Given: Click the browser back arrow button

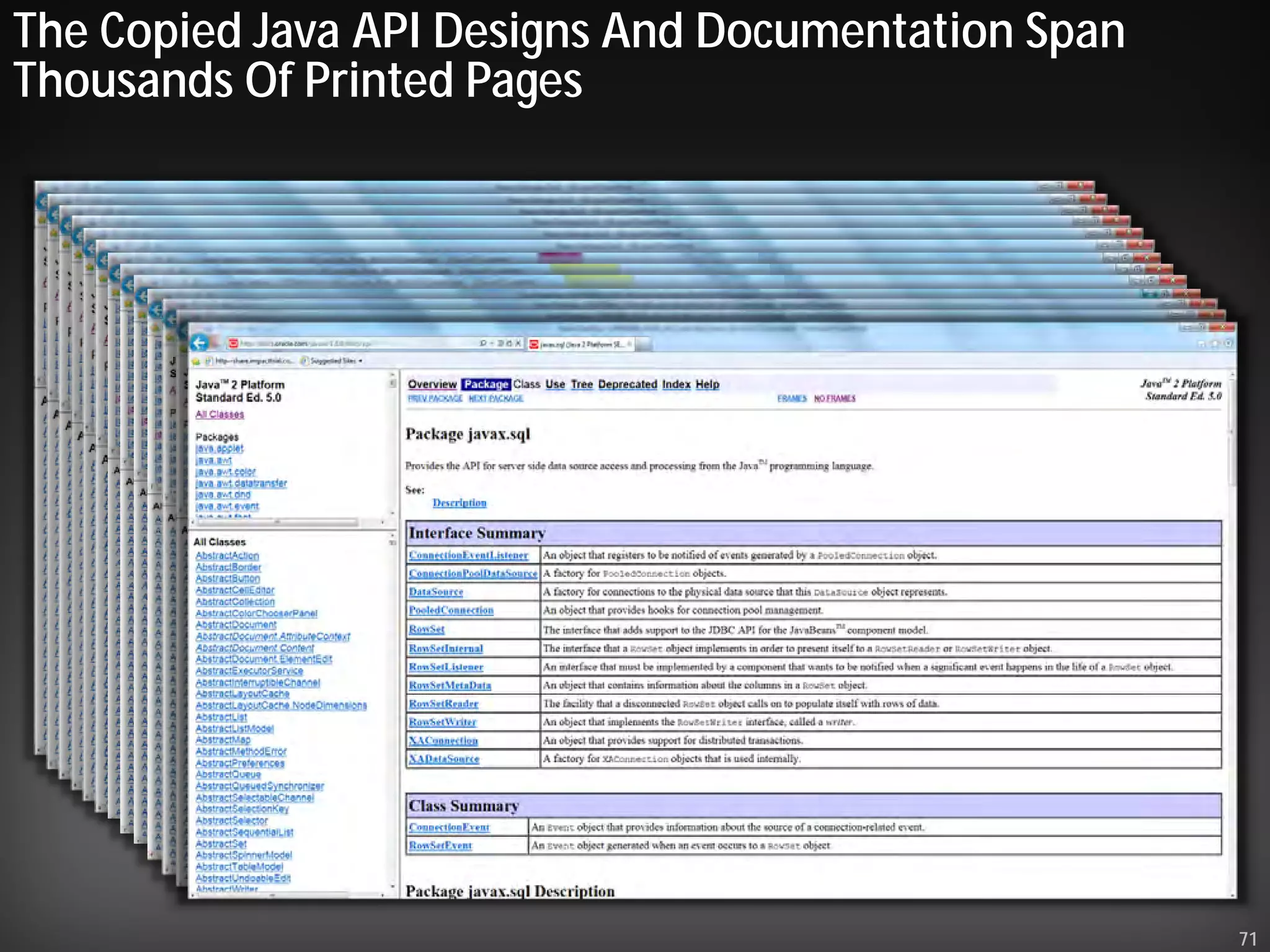Looking at the screenshot, I should click(200, 343).
